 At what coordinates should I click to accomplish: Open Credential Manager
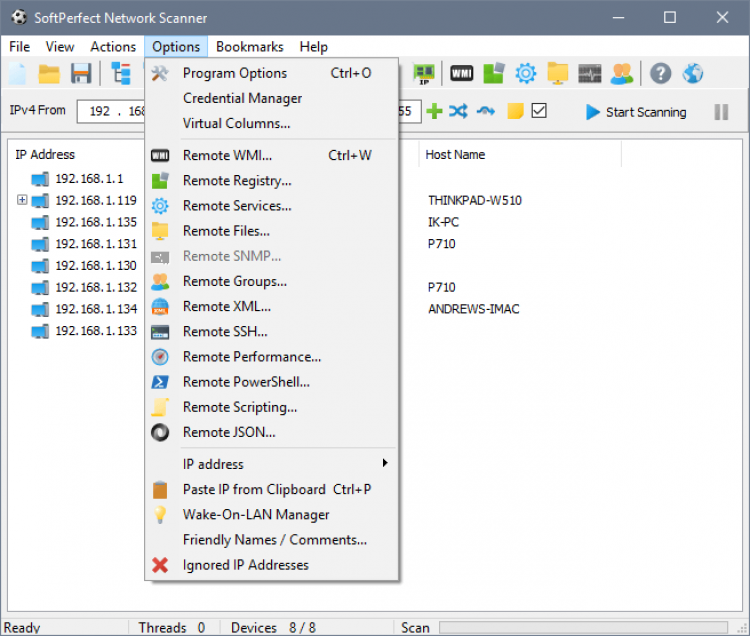click(x=272, y=99)
